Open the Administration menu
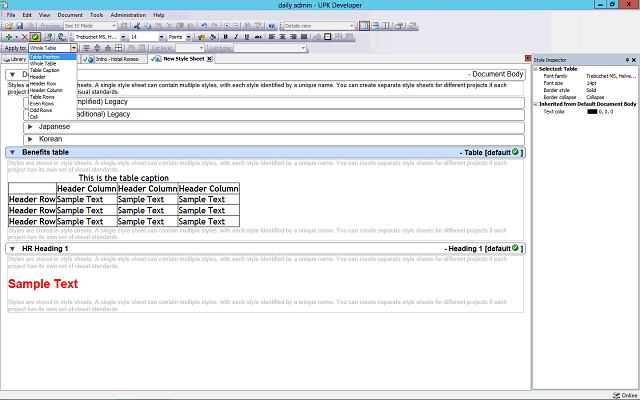 128,16
